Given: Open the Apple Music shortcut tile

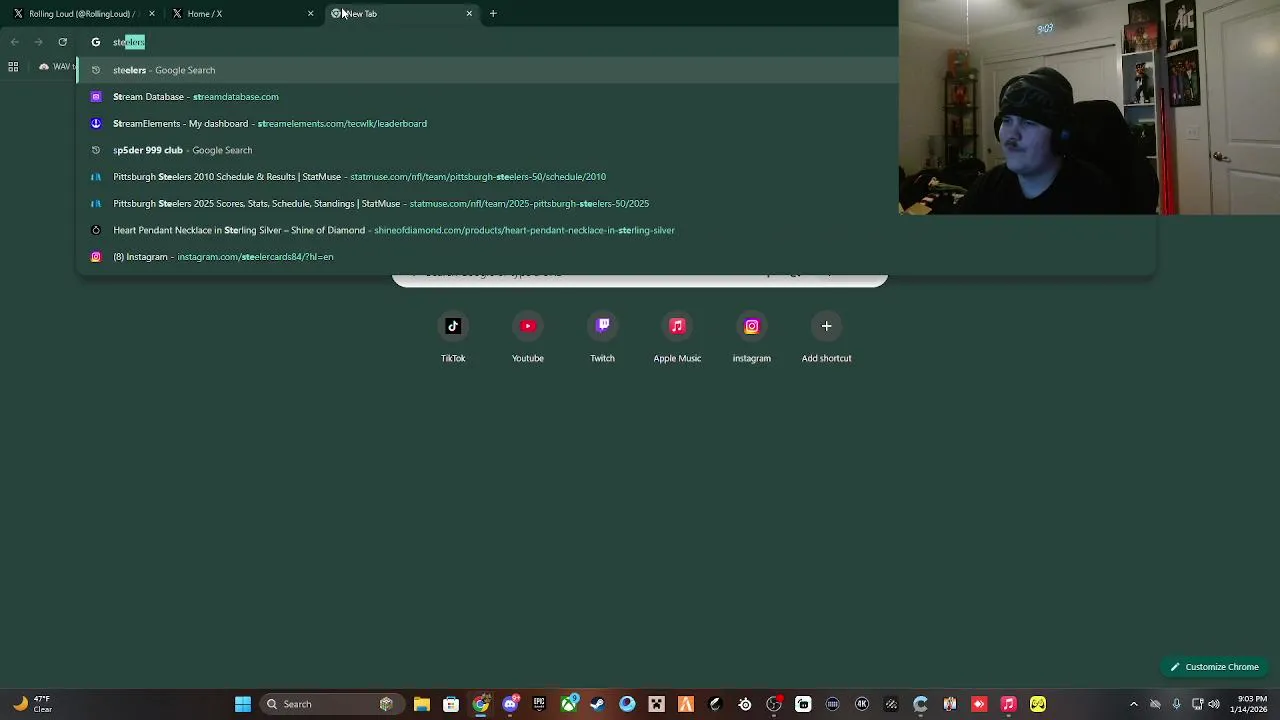Looking at the screenshot, I should (x=677, y=338).
